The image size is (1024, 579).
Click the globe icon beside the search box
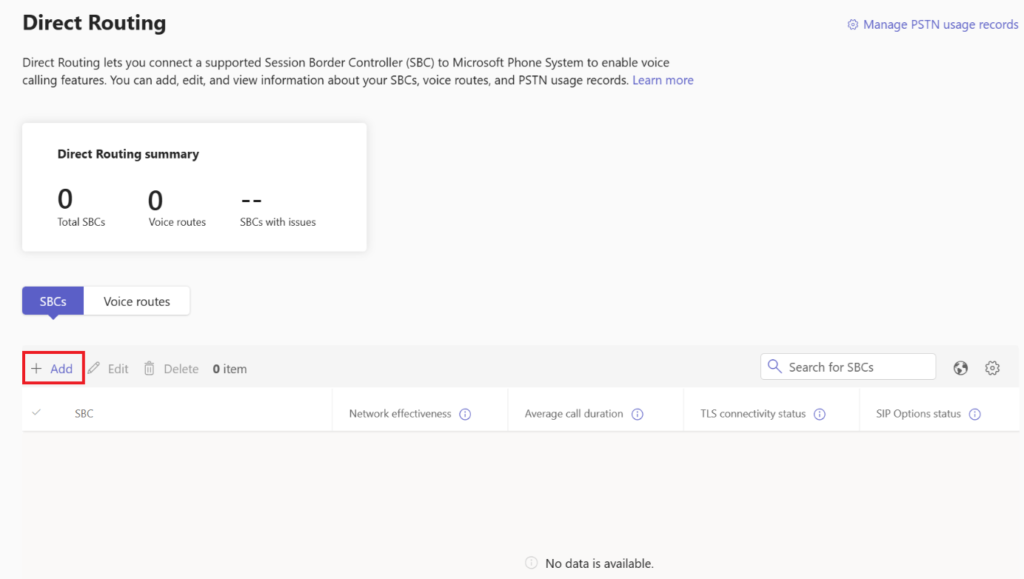tap(960, 368)
